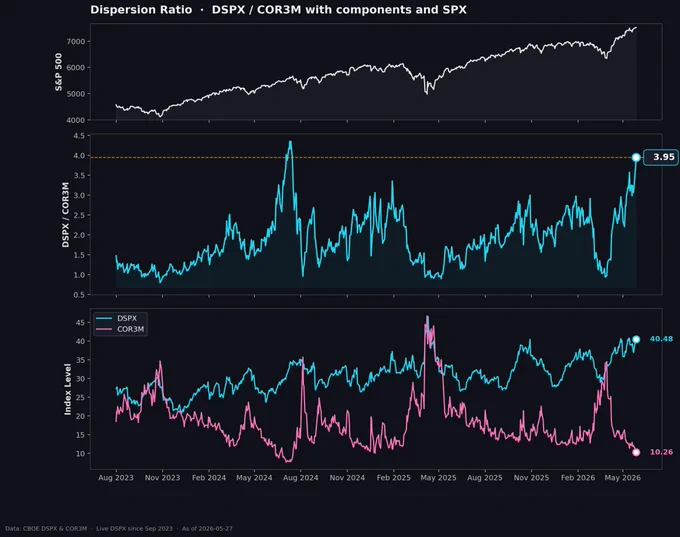Image resolution: width=680 pixels, height=537 pixels.
Task: Click the 10.26 COR3M value label
Action: [x=661, y=452]
